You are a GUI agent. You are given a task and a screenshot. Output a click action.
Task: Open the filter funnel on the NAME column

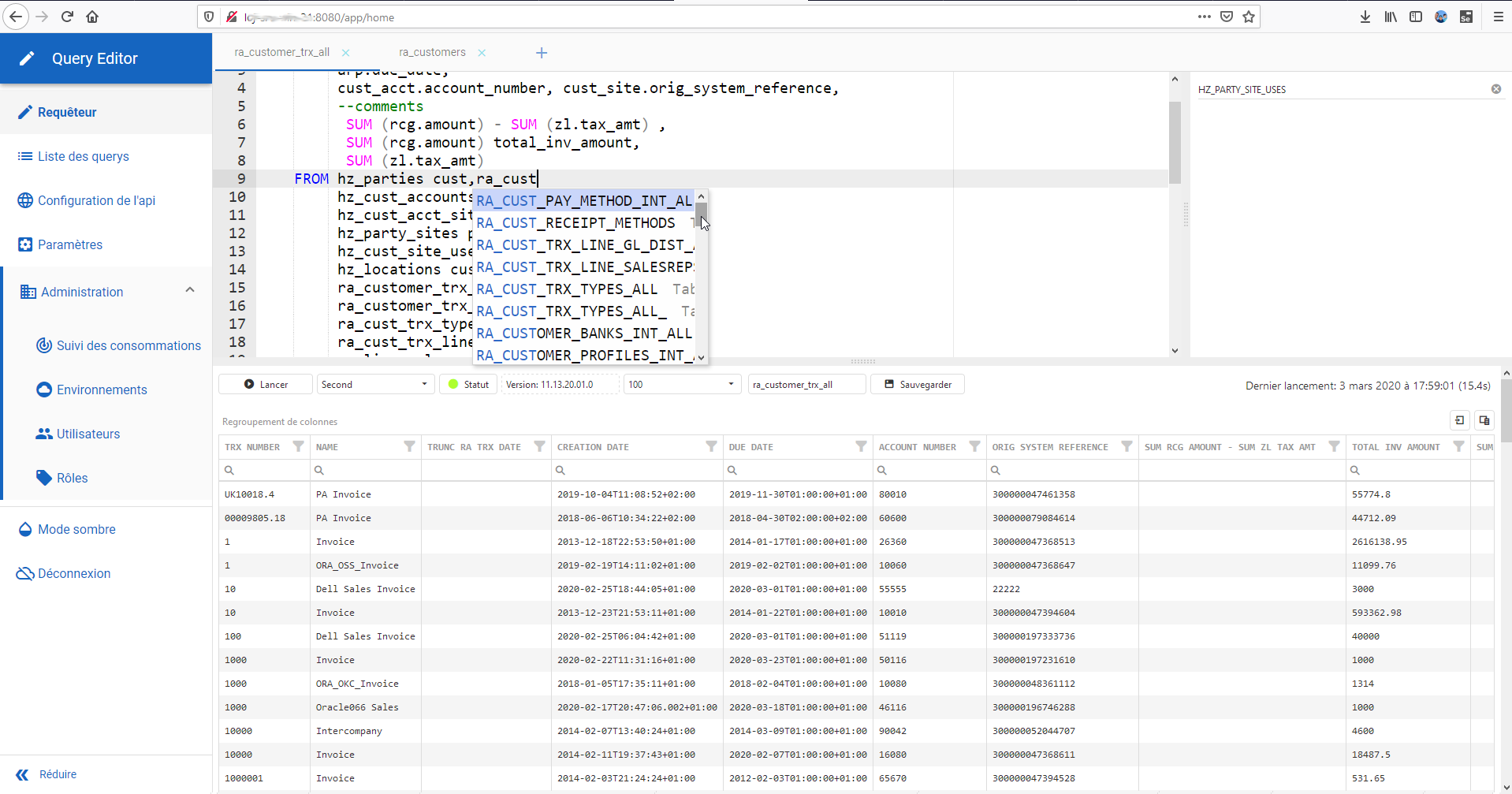pyautogui.click(x=409, y=446)
